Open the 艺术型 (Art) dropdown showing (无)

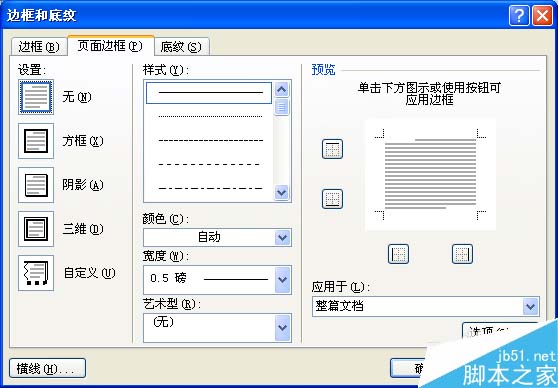point(217,328)
